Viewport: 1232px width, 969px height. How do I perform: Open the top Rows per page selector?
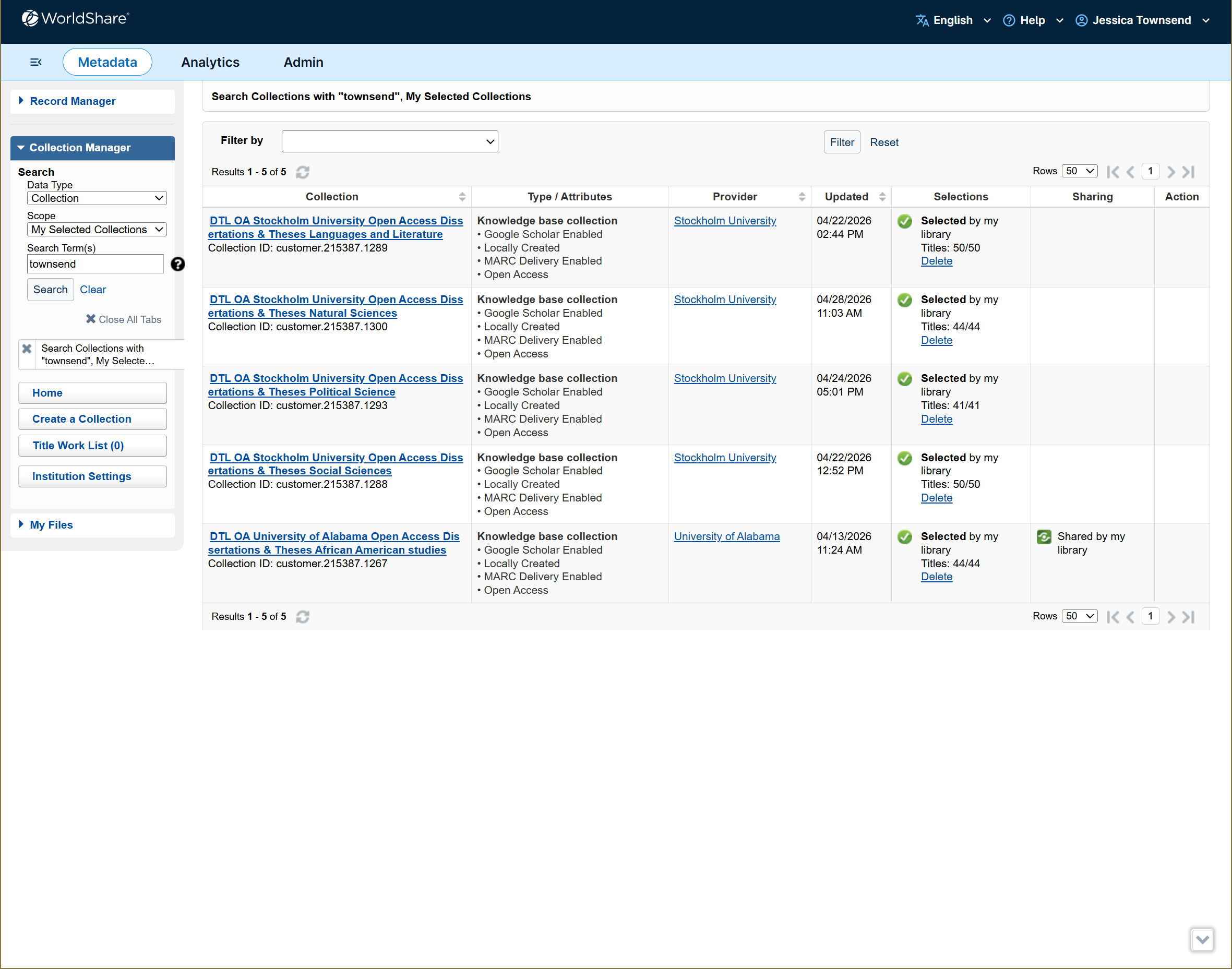1080,171
